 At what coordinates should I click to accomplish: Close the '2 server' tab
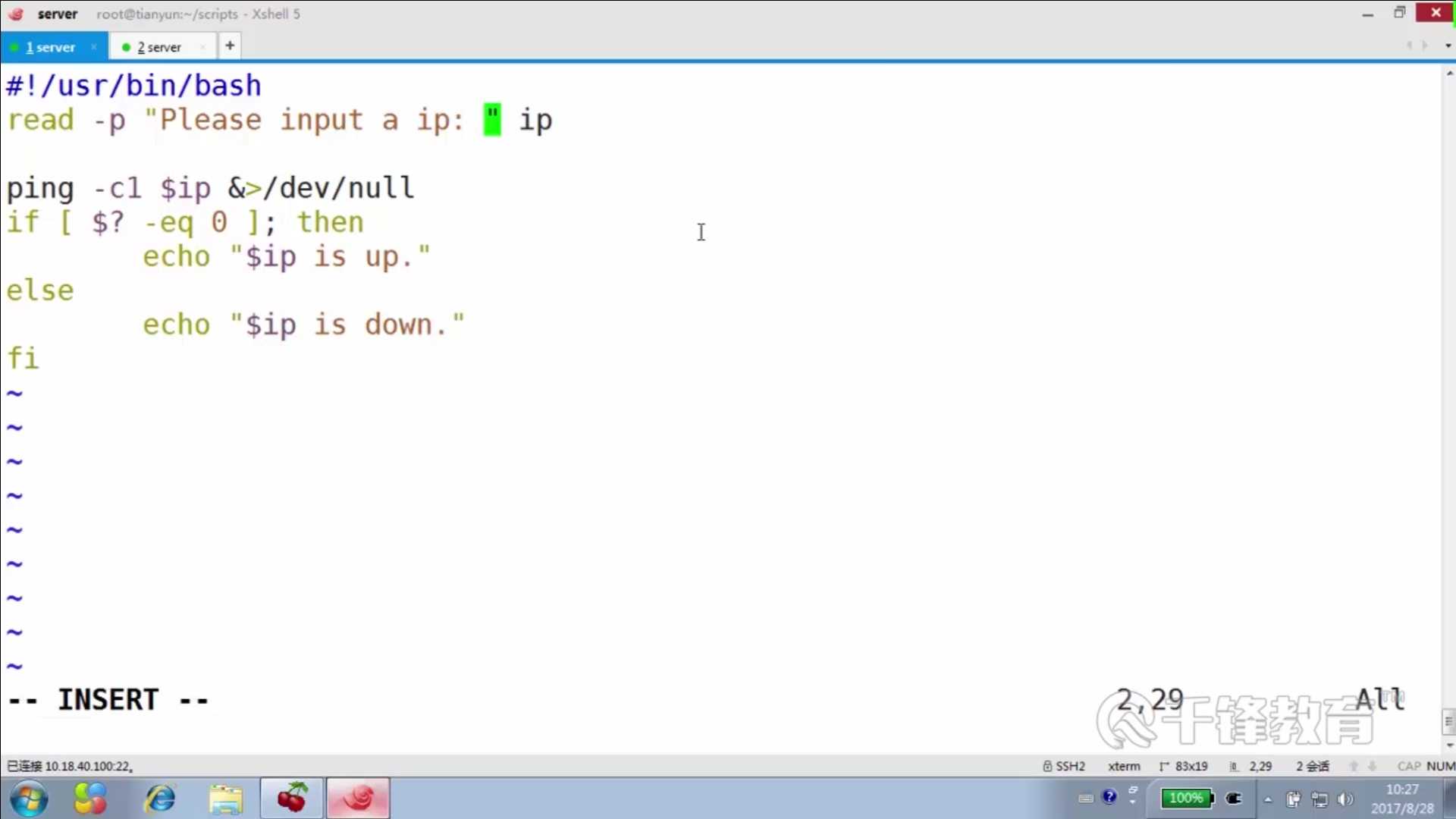202,47
